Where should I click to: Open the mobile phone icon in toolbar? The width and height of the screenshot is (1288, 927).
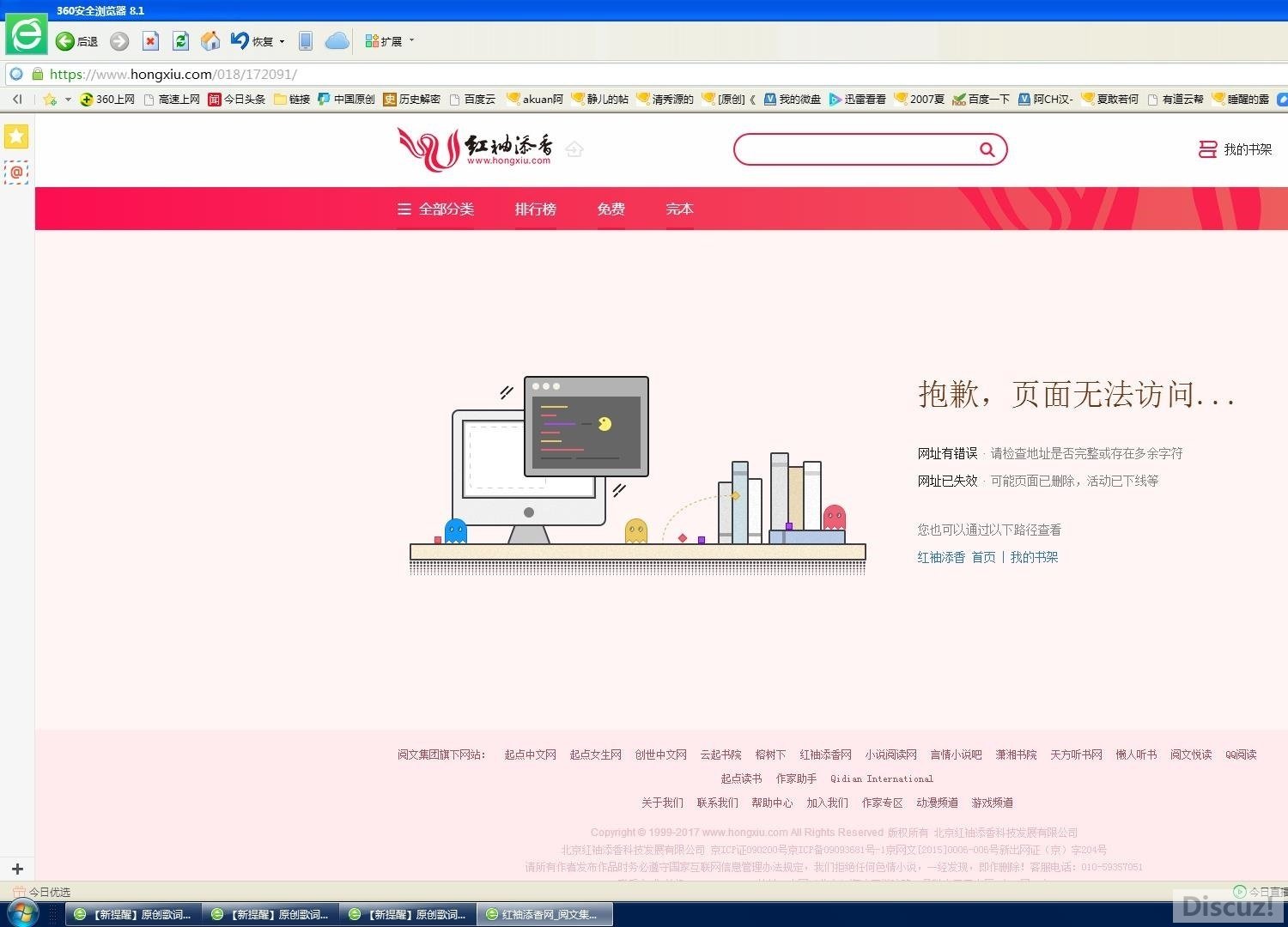point(305,41)
